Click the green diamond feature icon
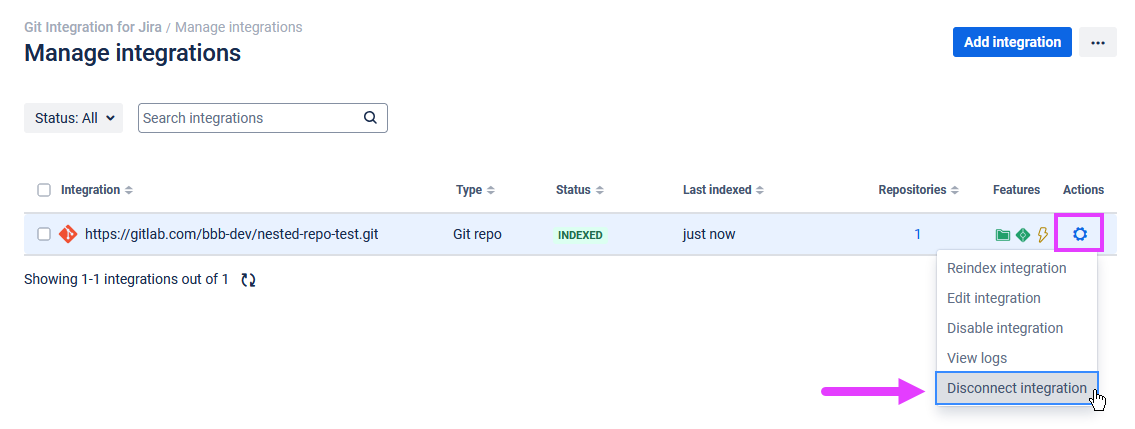Viewport: 1135px width, 429px height. point(1022,234)
